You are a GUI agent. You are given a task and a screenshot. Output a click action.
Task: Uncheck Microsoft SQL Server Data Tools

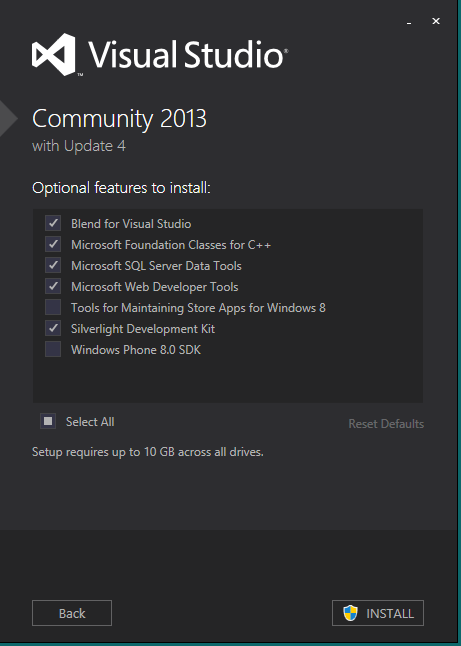tap(53, 265)
